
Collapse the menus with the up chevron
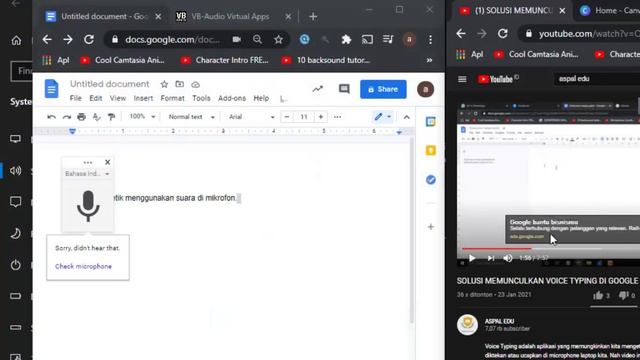pos(407,117)
